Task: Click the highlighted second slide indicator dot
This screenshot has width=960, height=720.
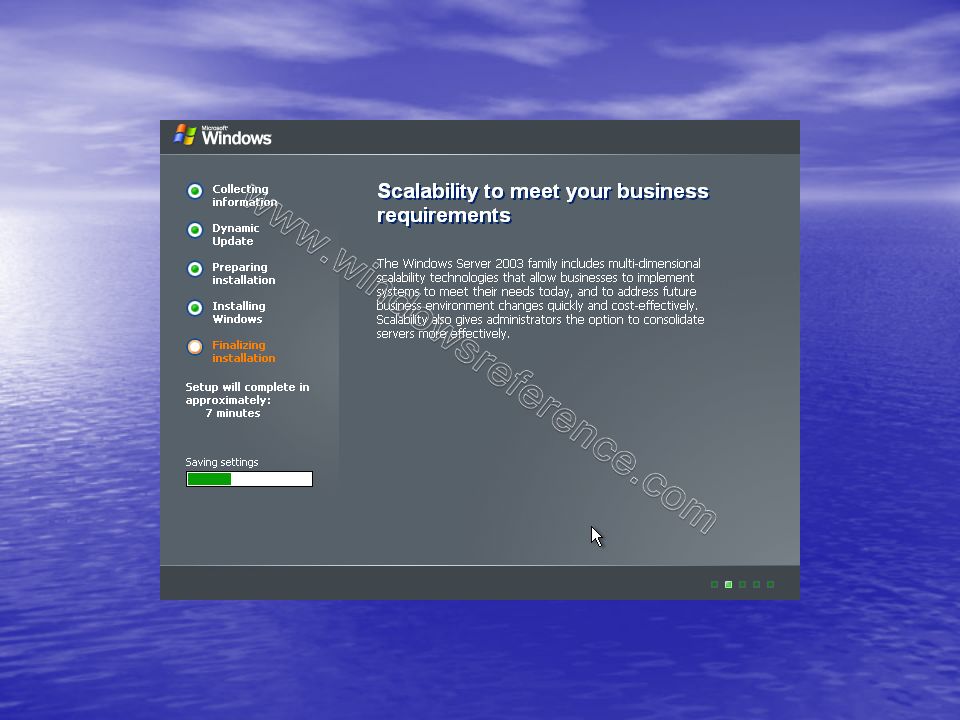Action: pos(729,585)
